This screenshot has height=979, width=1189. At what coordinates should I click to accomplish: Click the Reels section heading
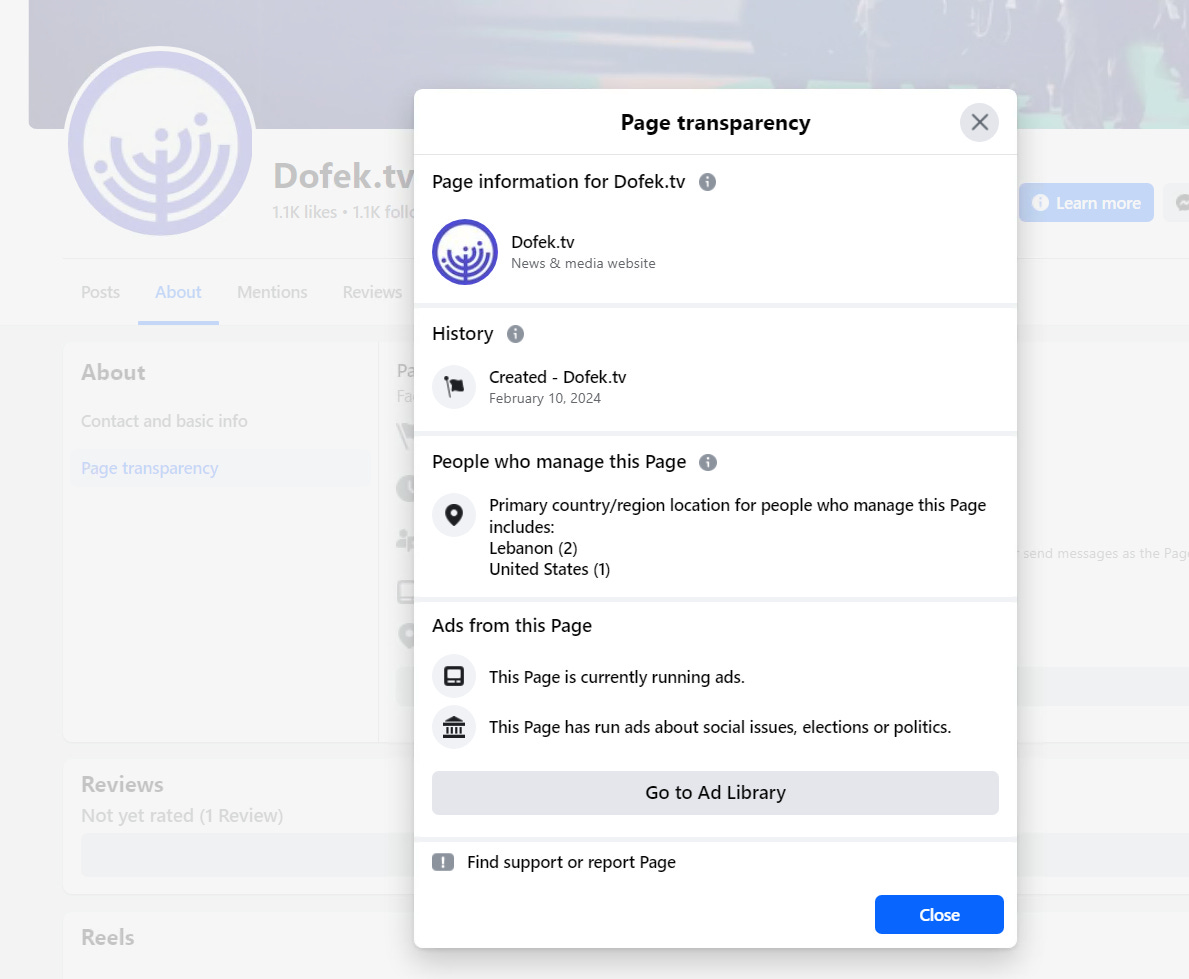(108, 937)
